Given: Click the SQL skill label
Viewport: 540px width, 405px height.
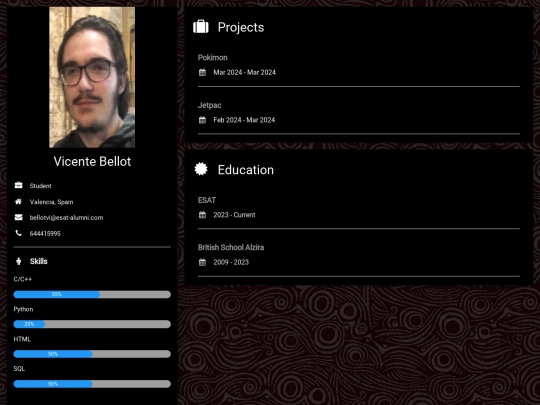Looking at the screenshot, I should [x=19, y=368].
